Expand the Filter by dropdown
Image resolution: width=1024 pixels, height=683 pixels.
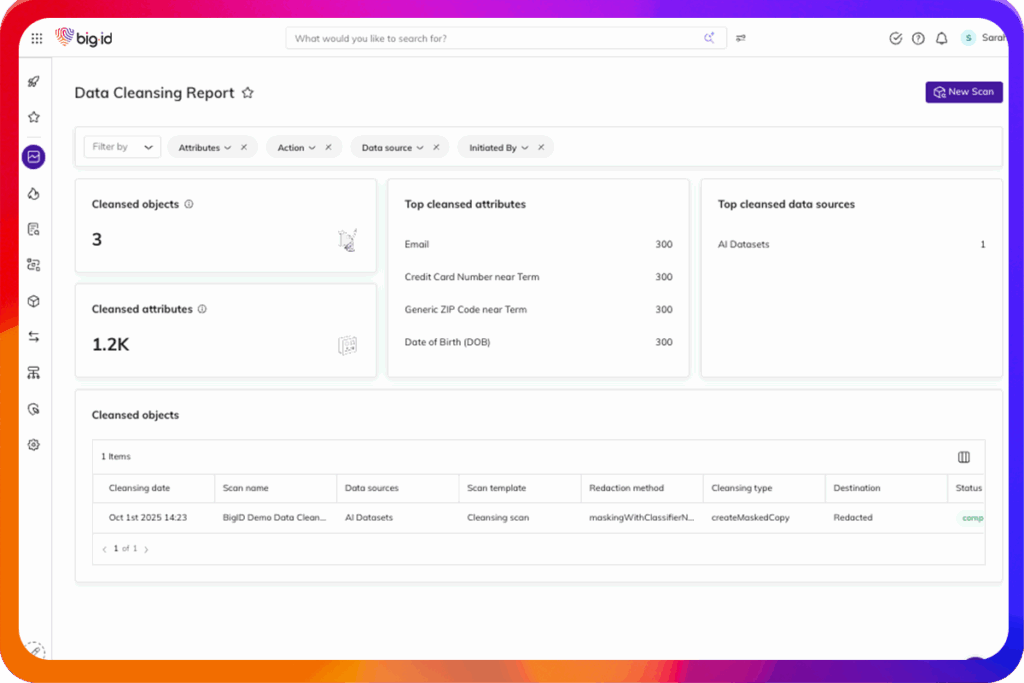tap(122, 147)
